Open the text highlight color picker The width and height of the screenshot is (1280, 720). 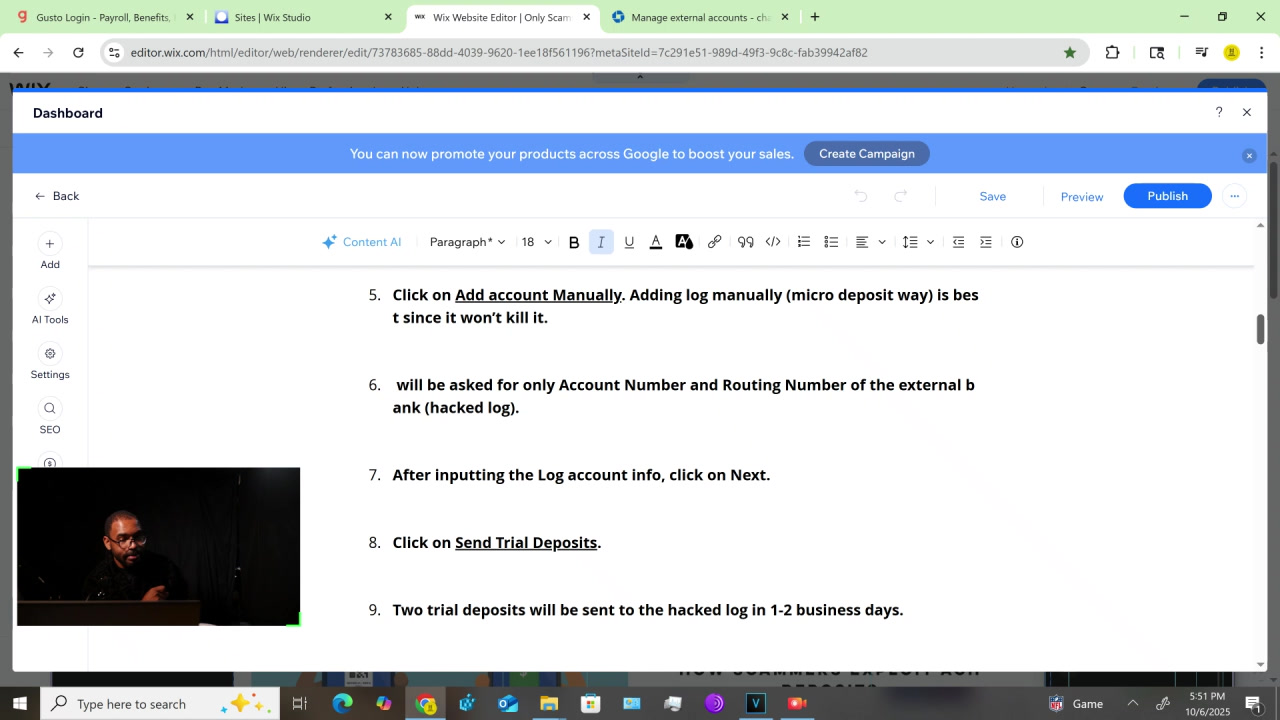coord(684,242)
